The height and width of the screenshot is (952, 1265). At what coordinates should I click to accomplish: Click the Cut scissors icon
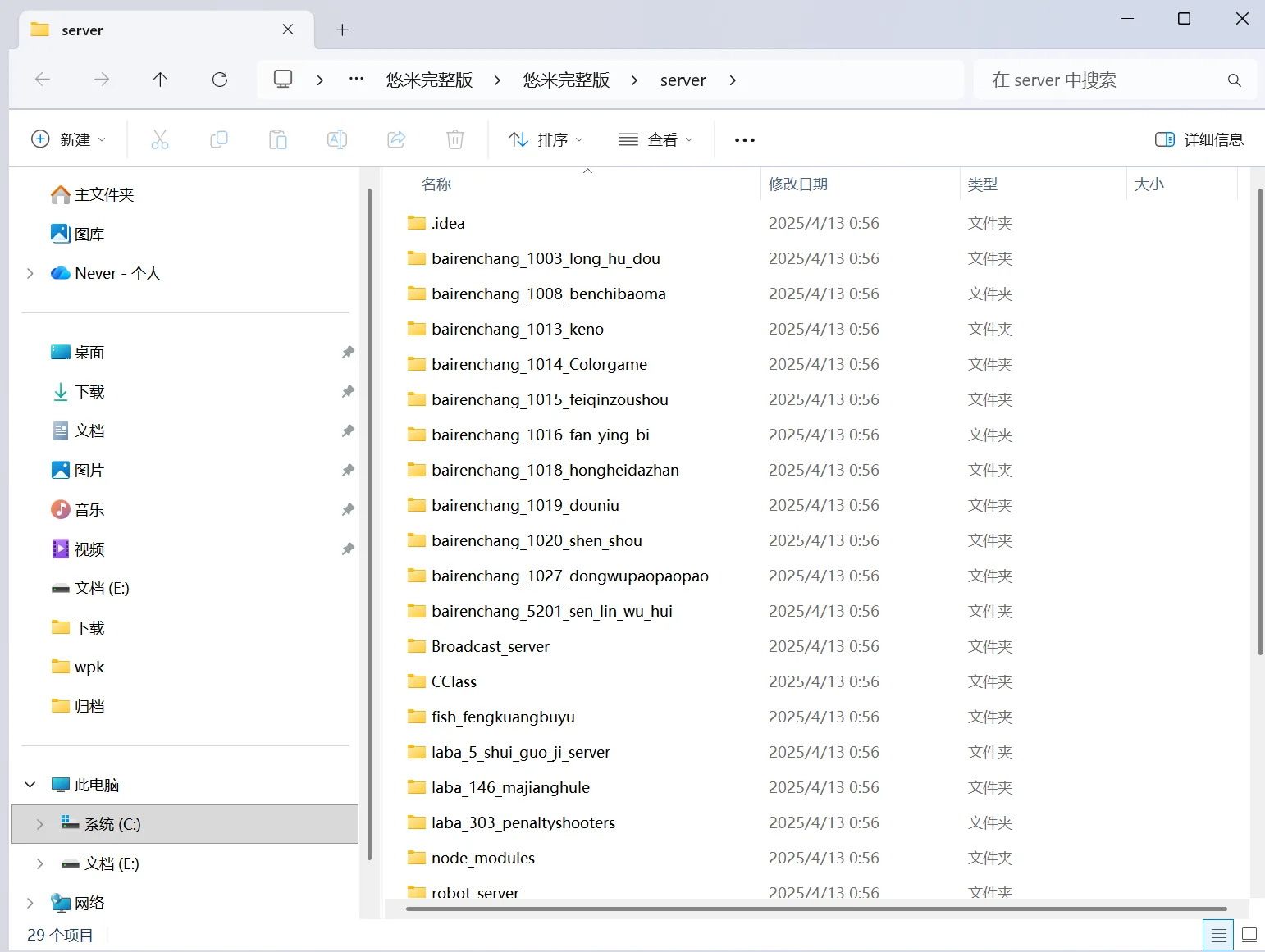click(x=160, y=139)
